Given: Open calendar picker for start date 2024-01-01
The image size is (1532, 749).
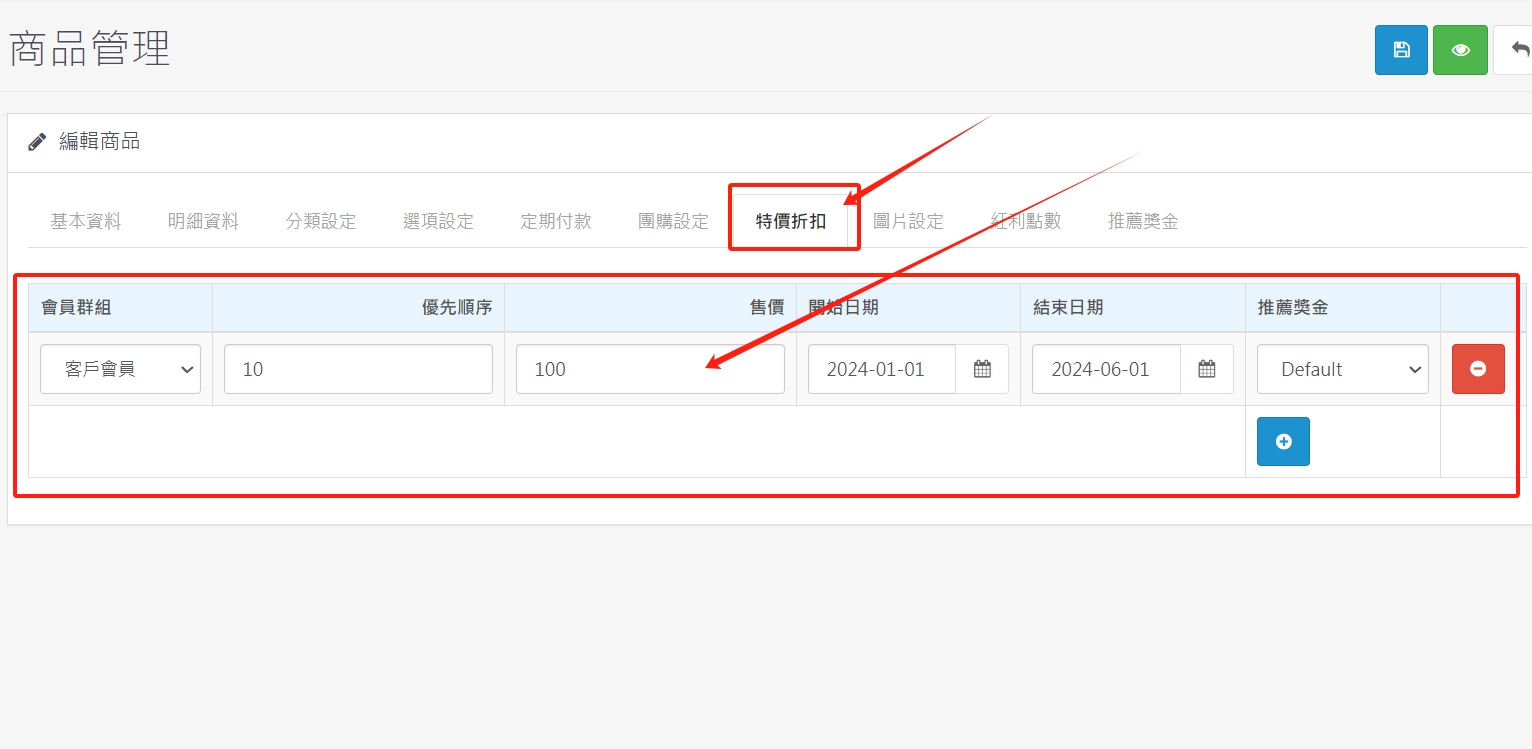Looking at the screenshot, I should (982, 369).
